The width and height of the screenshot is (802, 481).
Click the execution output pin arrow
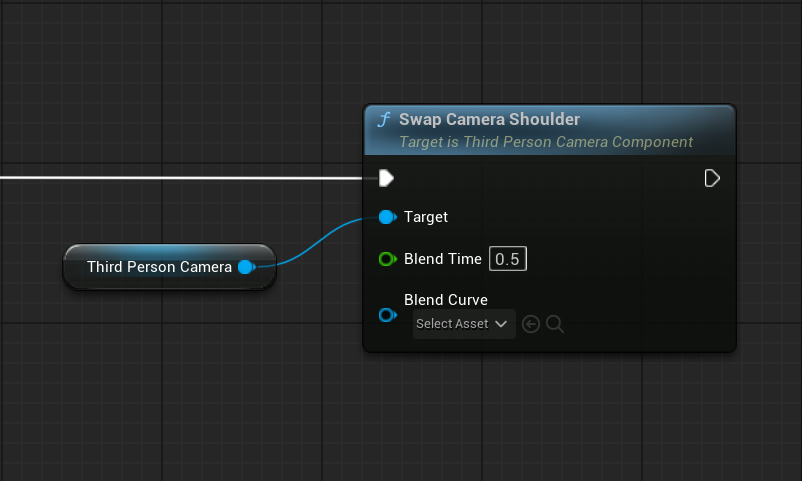click(x=712, y=178)
